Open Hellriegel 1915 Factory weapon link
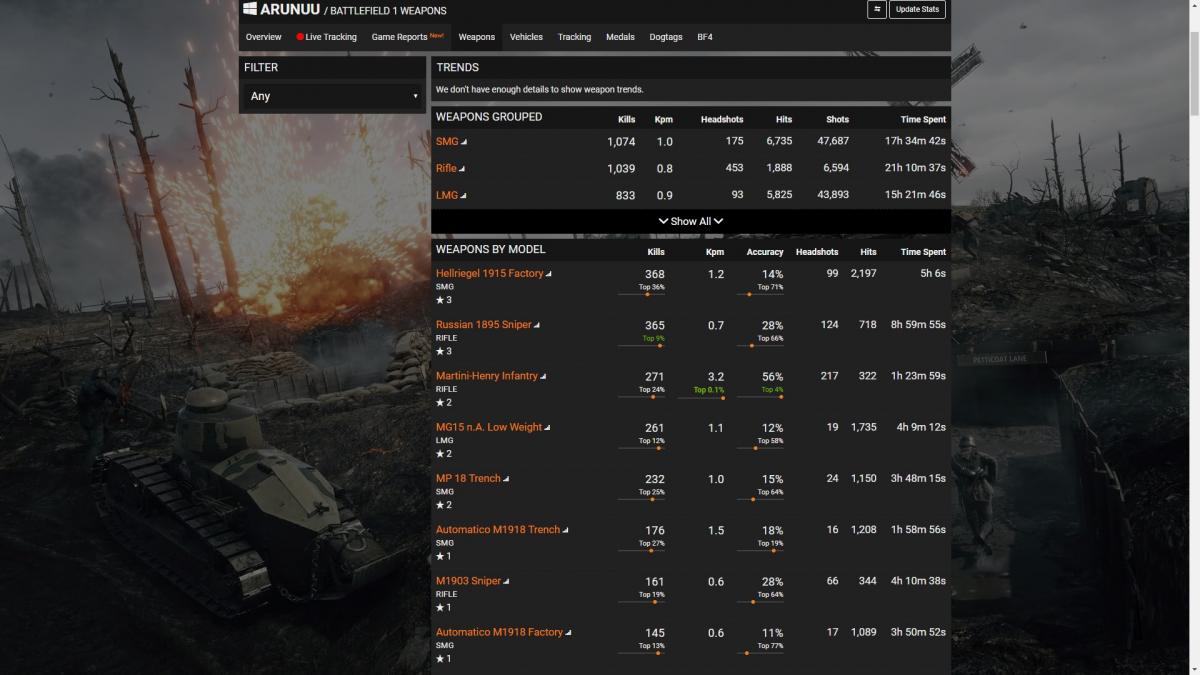The height and width of the screenshot is (675, 1200). [x=490, y=274]
